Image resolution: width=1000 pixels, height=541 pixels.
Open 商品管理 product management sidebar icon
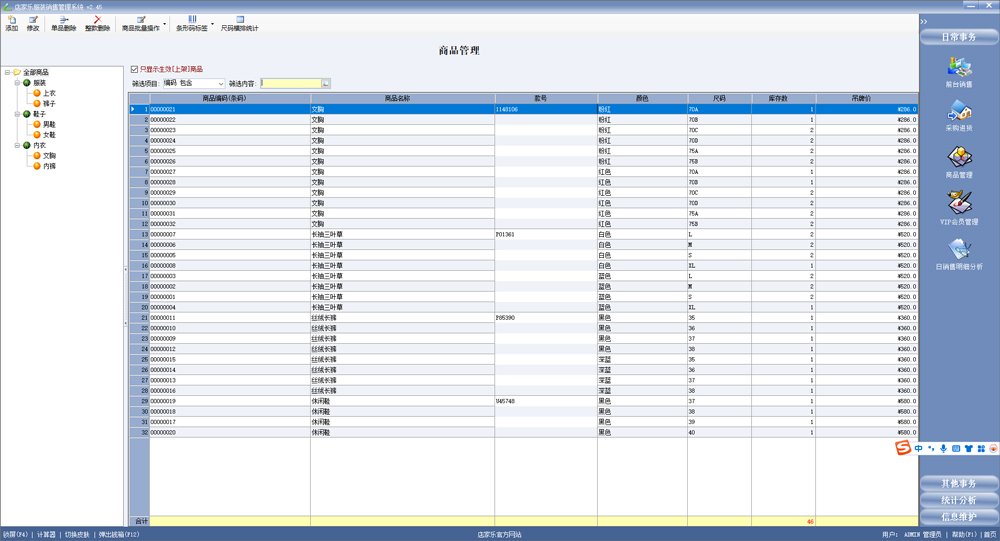point(959,162)
